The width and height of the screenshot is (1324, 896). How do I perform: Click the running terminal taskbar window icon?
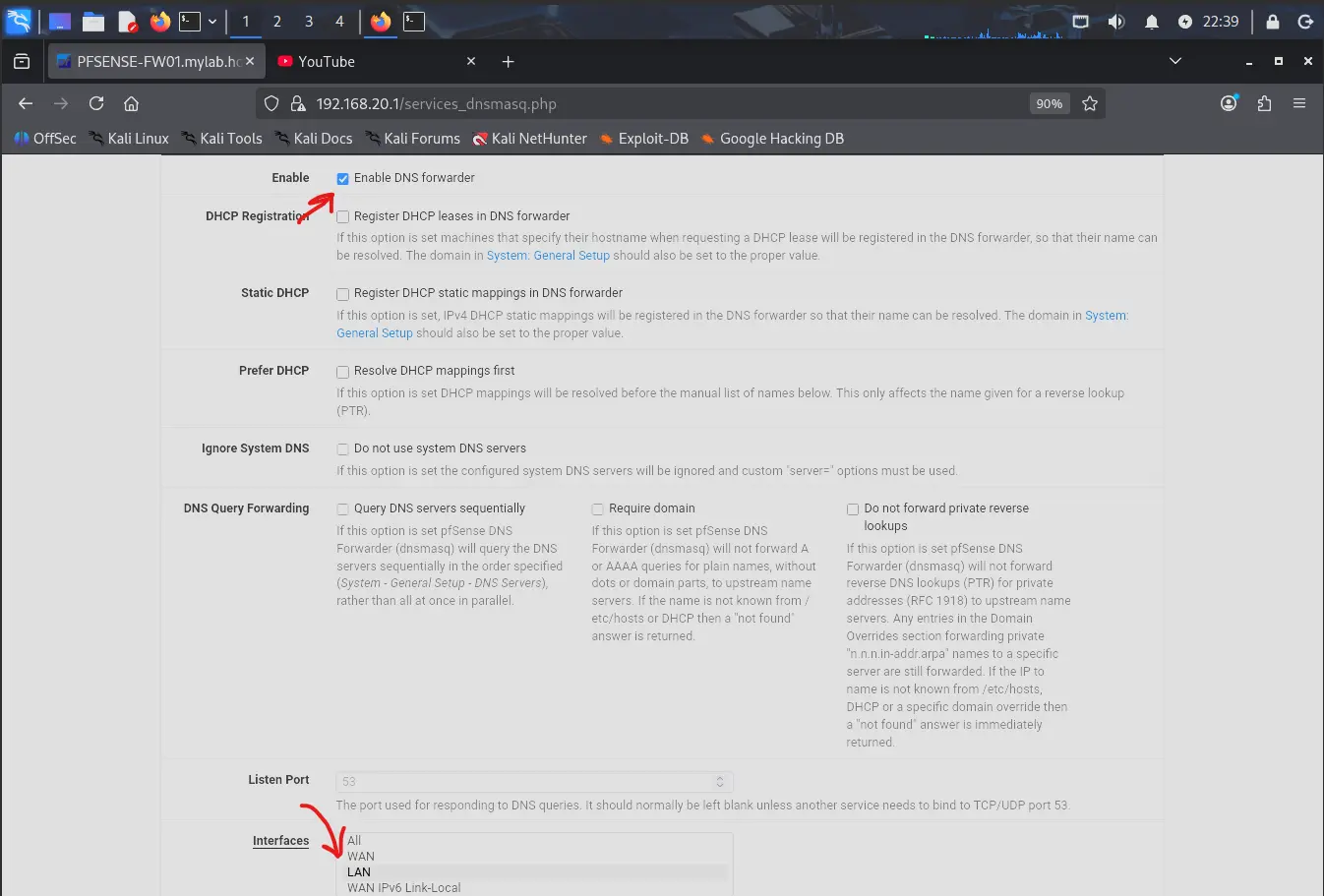point(414,21)
